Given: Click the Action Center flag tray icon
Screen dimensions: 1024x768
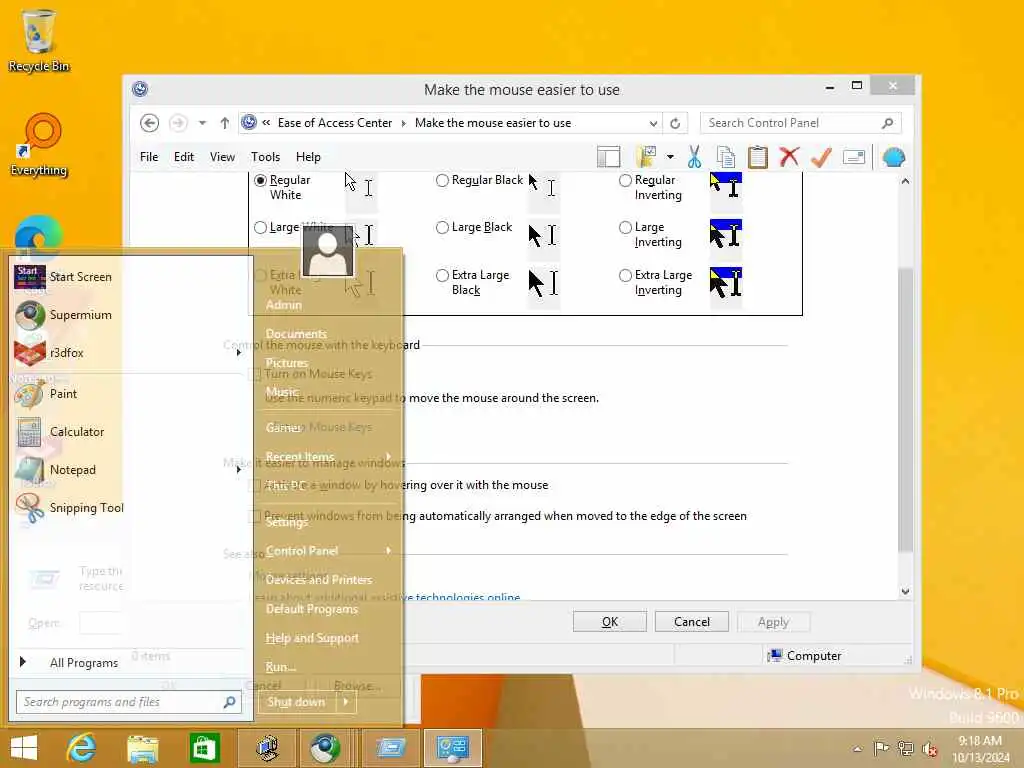Looking at the screenshot, I should tap(881, 748).
